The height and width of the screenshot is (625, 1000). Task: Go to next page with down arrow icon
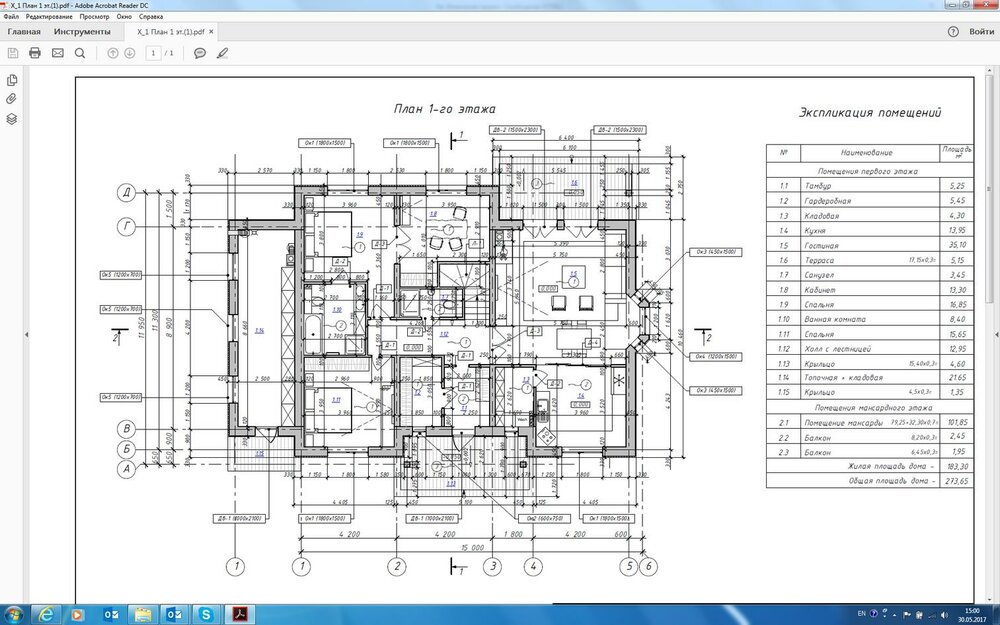[x=130, y=53]
